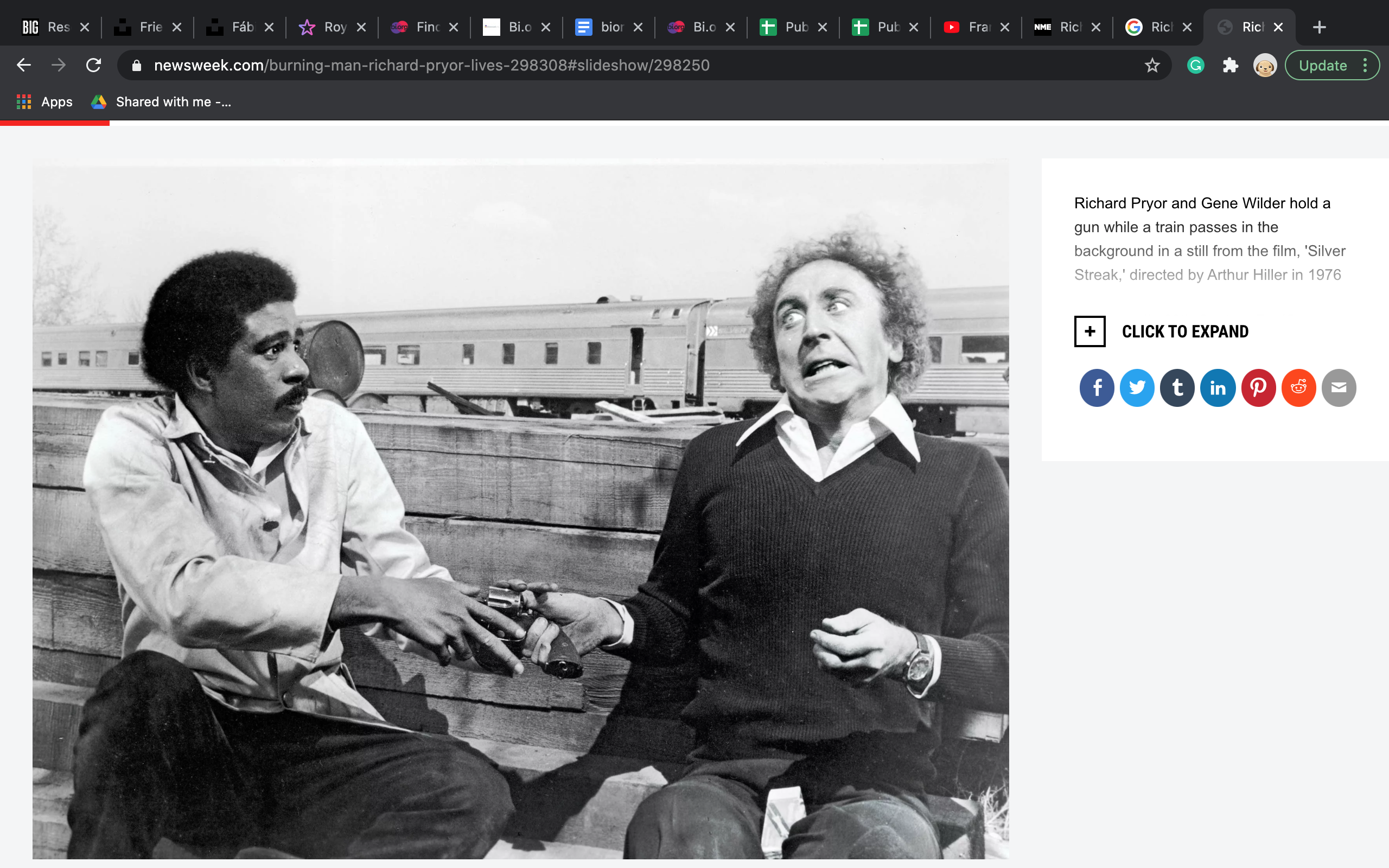Viewport: 1389px width, 868px height.
Task: Reload the current page
Action: pyautogui.click(x=93, y=65)
